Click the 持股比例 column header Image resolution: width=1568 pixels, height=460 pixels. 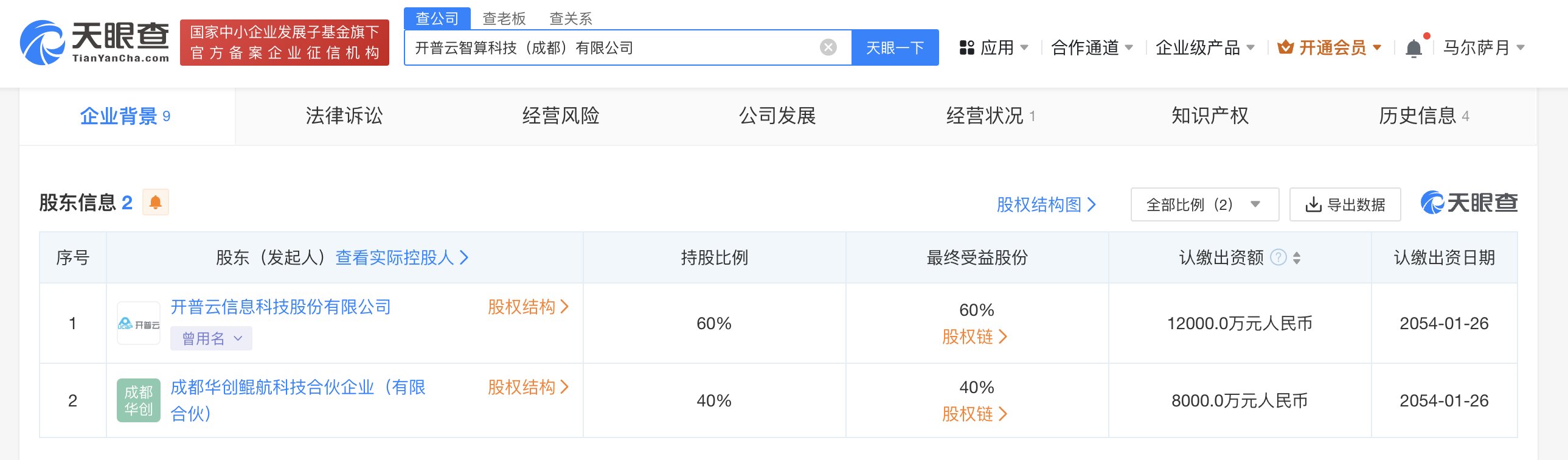(x=715, y=258)
